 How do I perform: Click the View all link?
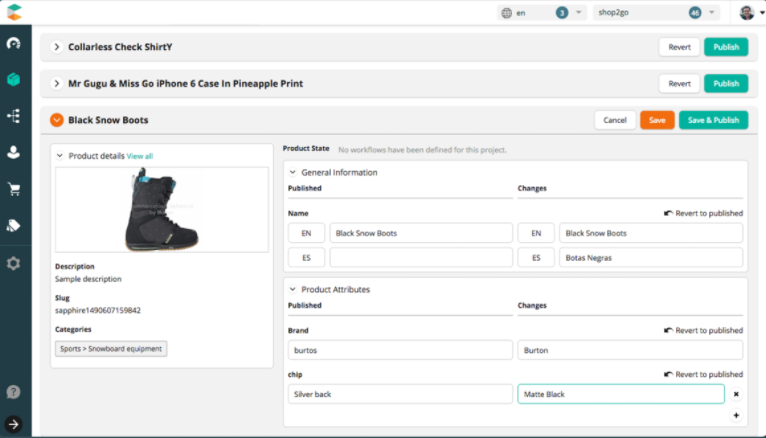(140, 156)
